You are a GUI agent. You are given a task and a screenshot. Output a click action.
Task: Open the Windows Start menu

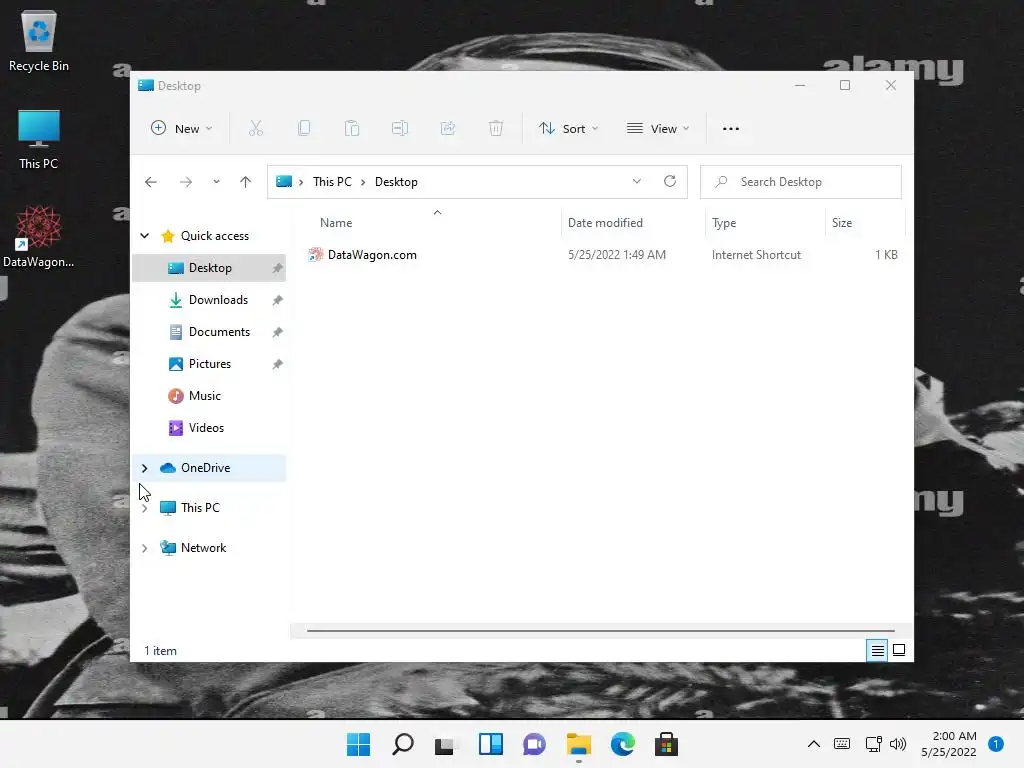pos(358,744)
